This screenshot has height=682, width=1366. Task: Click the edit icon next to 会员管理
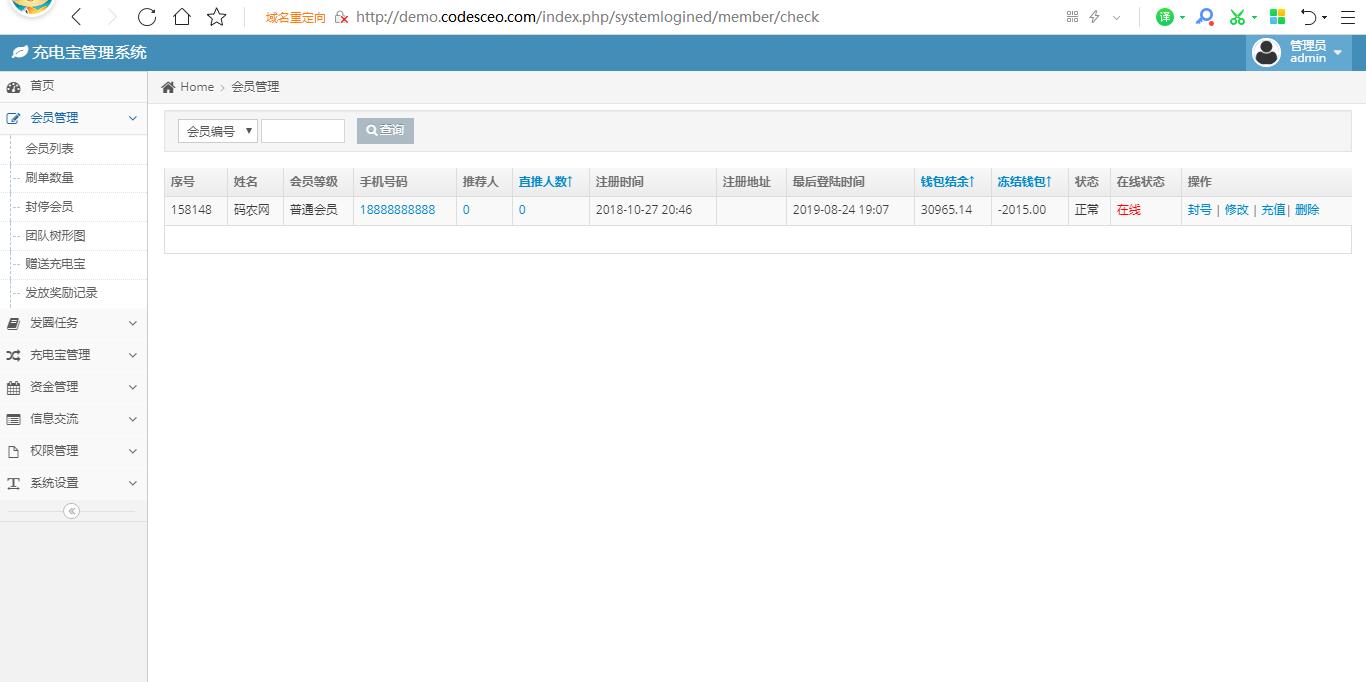(13, 118)
